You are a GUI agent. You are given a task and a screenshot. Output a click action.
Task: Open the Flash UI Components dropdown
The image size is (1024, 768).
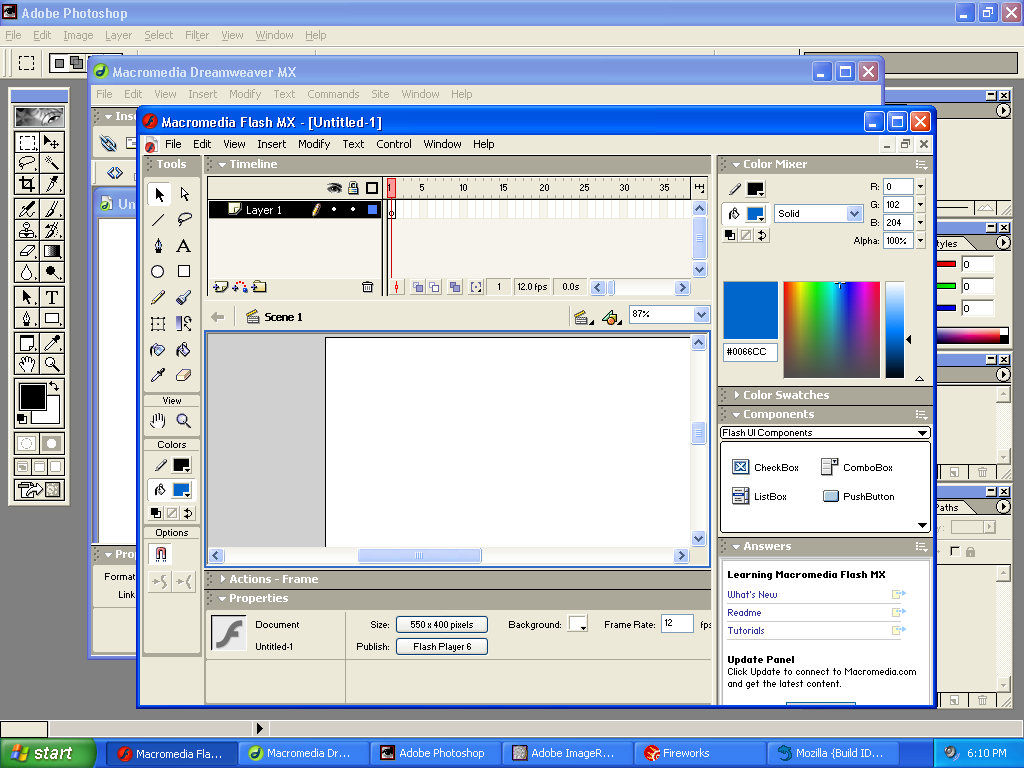[825, 432]
